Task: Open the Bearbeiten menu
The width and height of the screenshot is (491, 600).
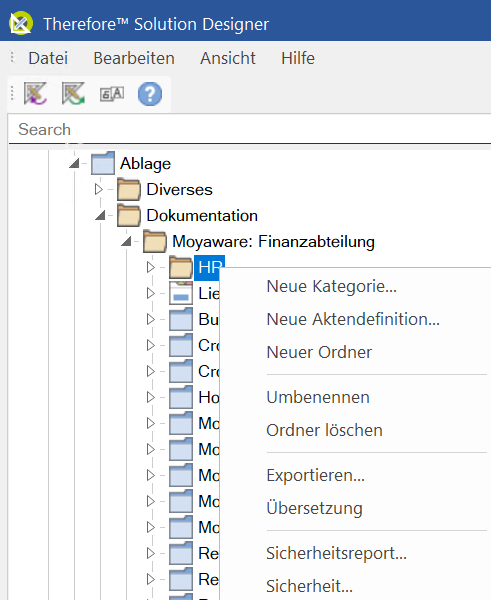Action: pos(134,58)
